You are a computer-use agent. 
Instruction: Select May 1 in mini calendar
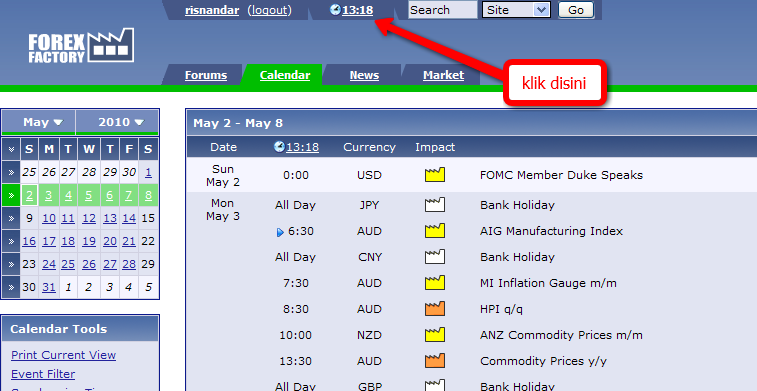(148, 172)
